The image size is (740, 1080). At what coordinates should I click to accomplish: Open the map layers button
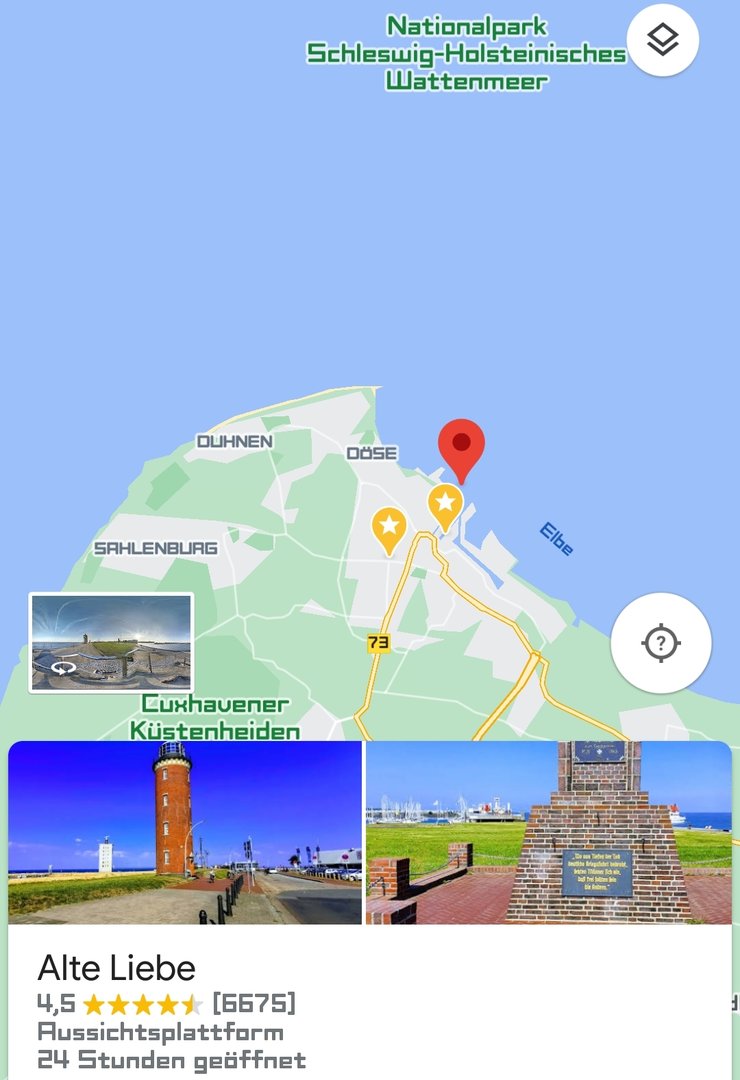(x=662, y=40)
